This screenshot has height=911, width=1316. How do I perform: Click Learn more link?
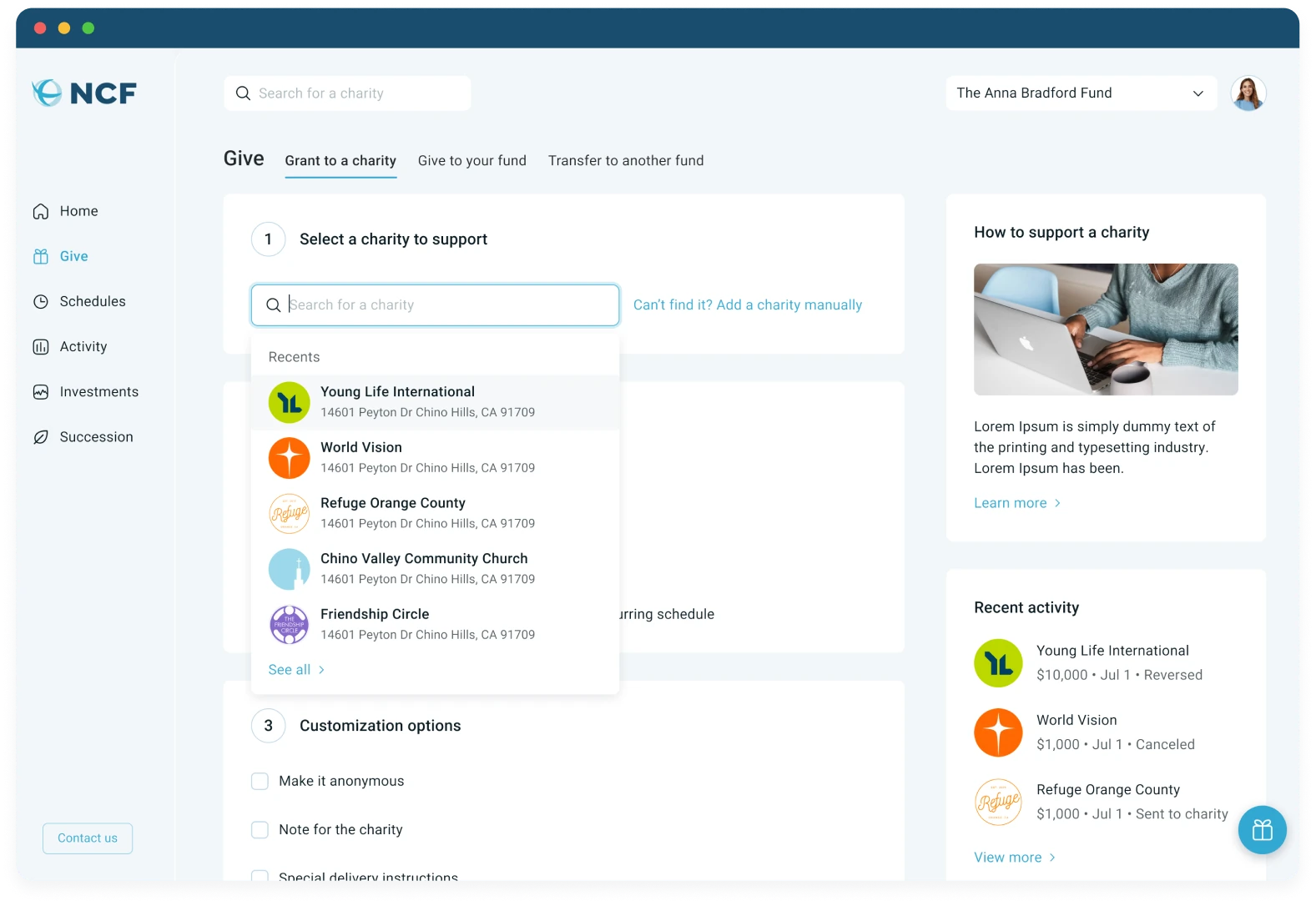pos(1017,502)
